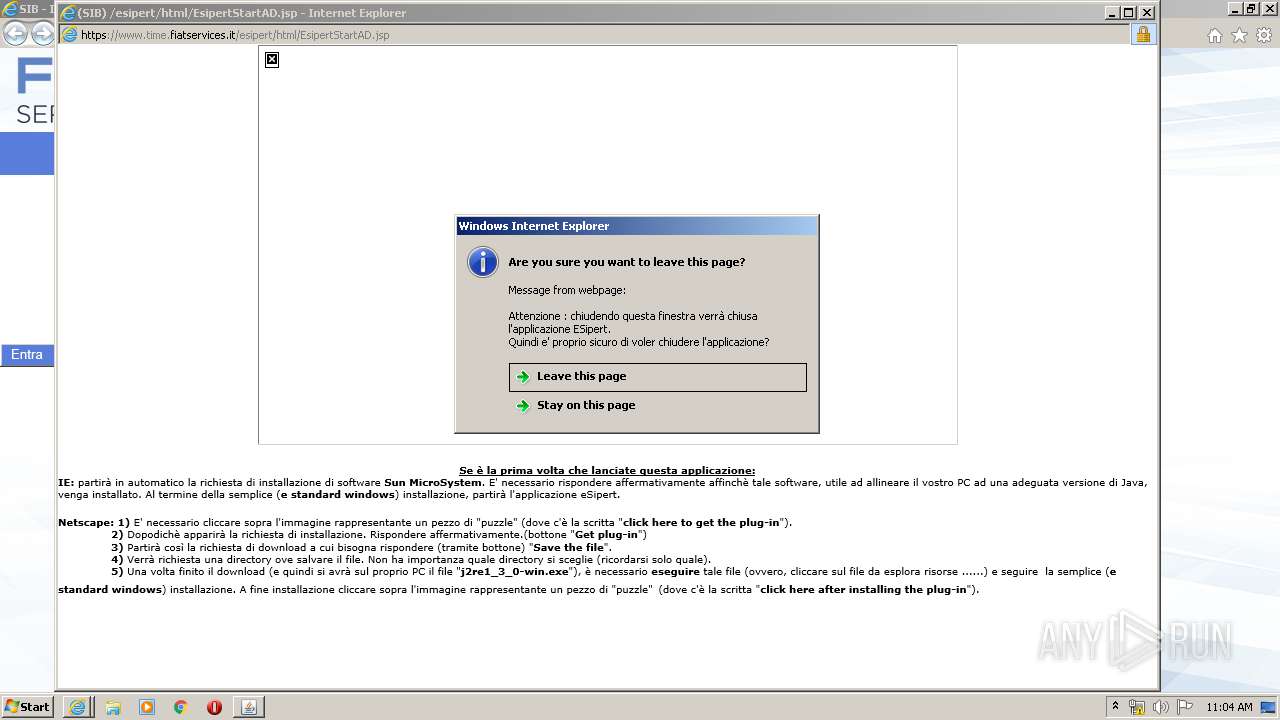1280x720 pixels.
Task: Click the IE page icon in popup title bar
Action: click(68, 13)
